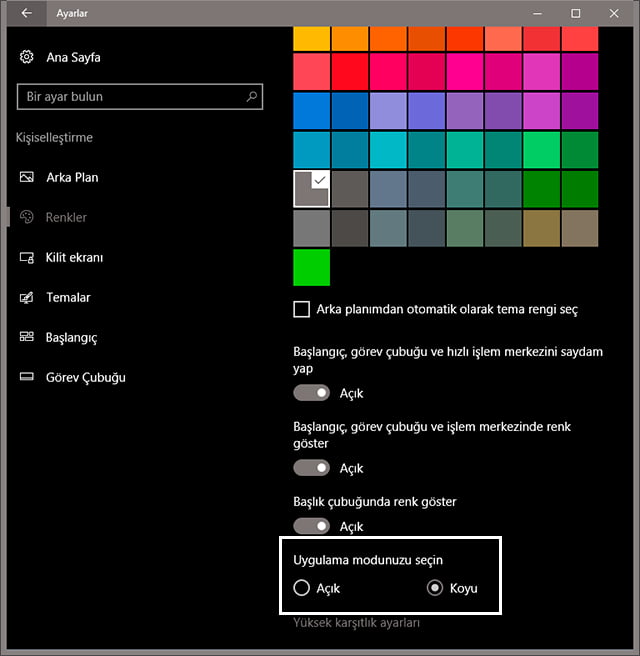Click the Başlangıç tiles icon
The height and width of the screenshot is (656, 640).
point(27,337)
